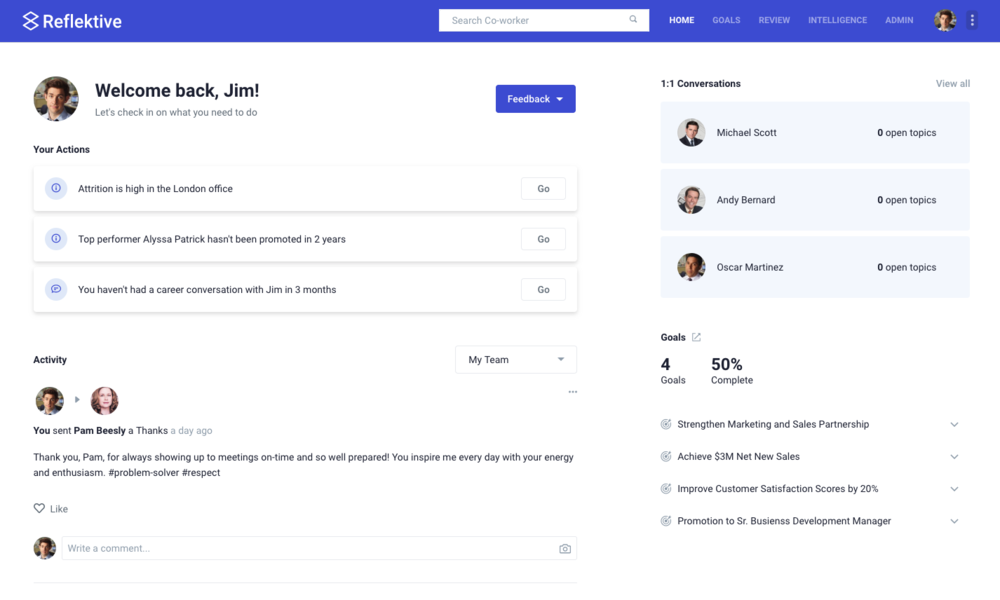Open the Intelligence section
The image size is (1000, 600).
click(x=837, y=20)
